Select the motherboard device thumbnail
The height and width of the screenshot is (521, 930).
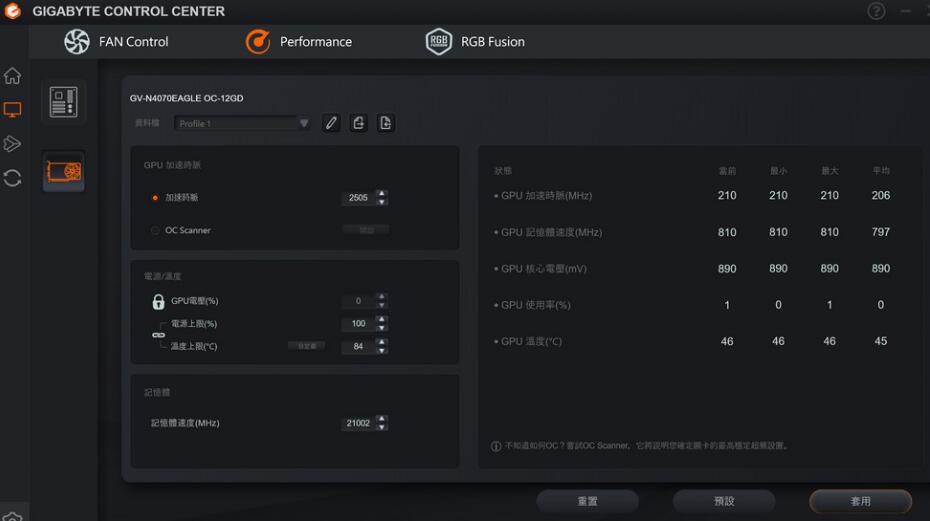(63, 101)
